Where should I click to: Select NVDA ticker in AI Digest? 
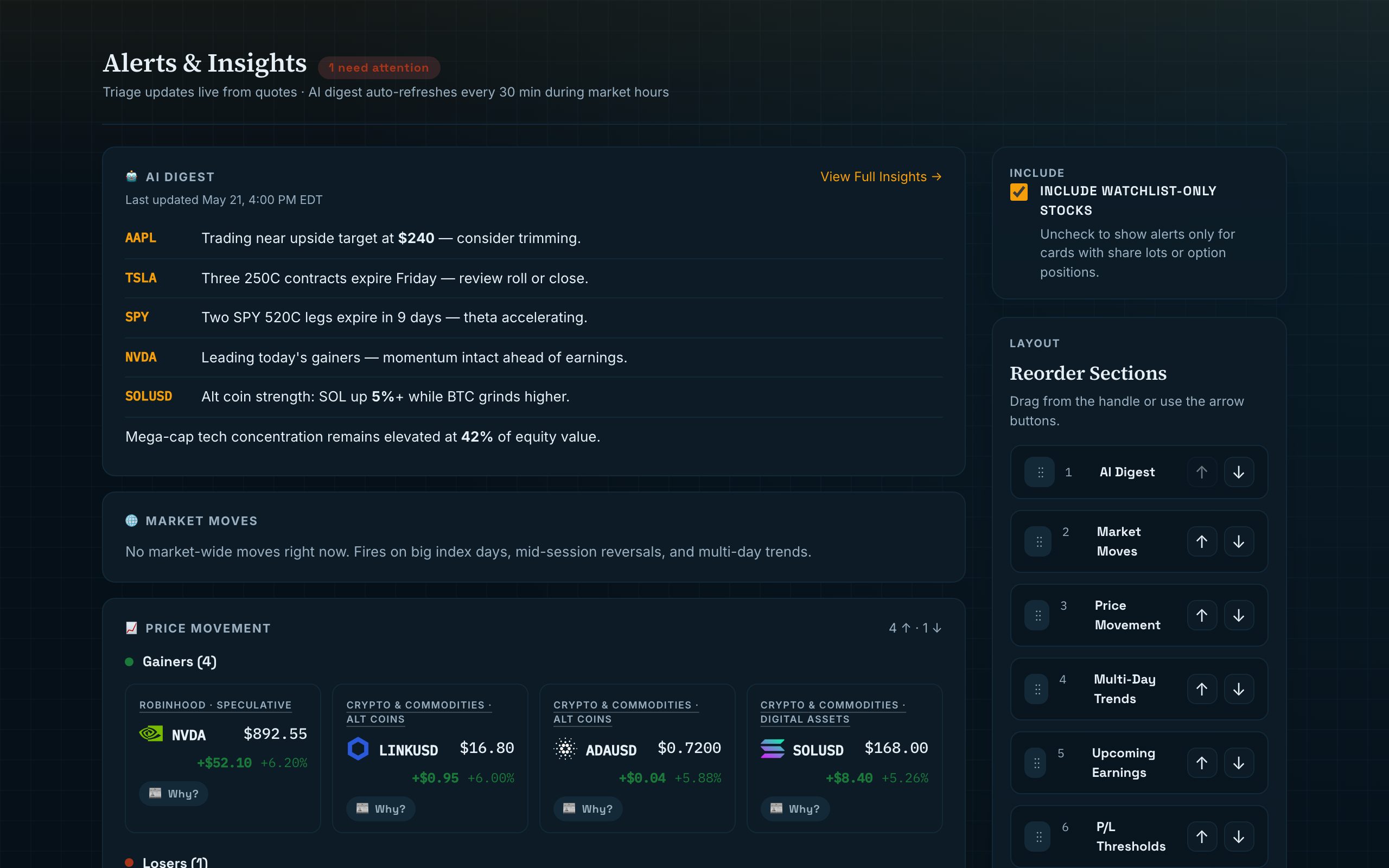click(141, 357)
